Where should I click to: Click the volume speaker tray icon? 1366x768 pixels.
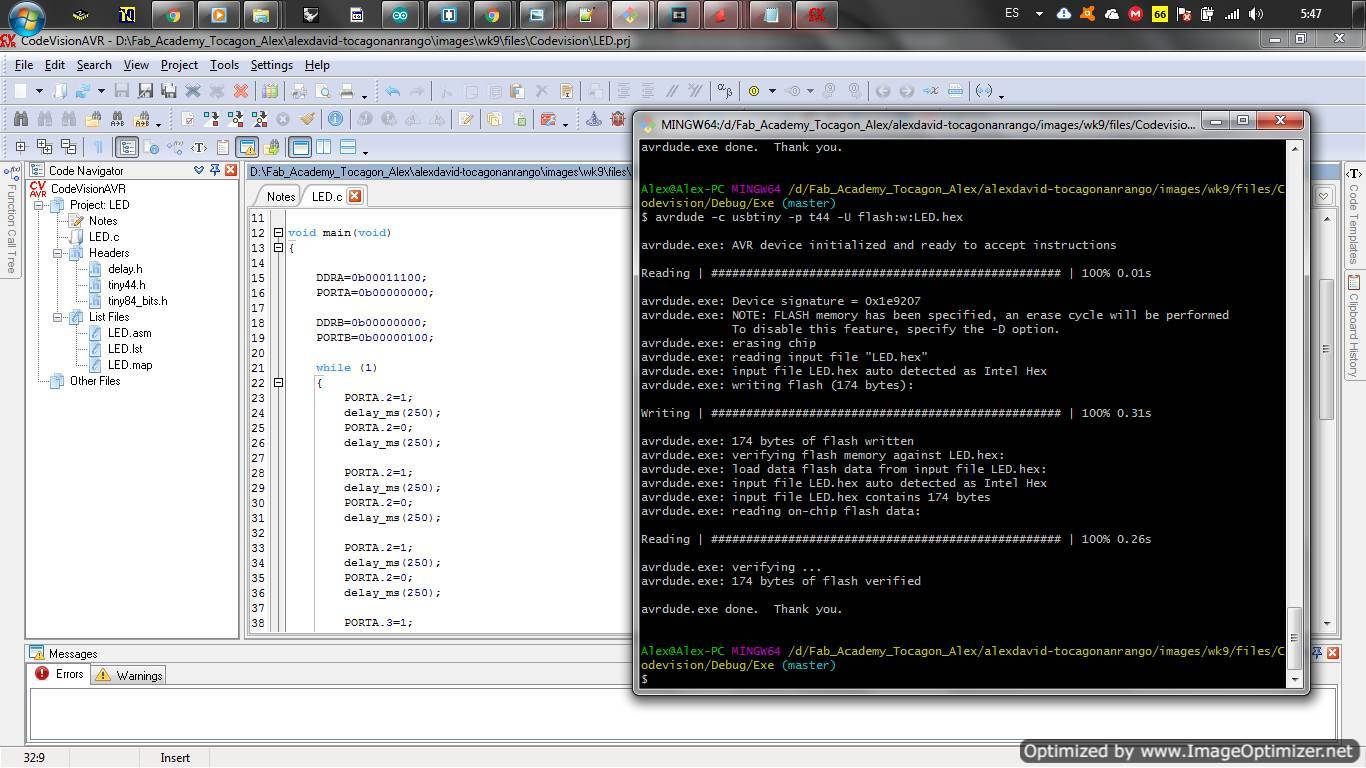(x=1256, y=14)
